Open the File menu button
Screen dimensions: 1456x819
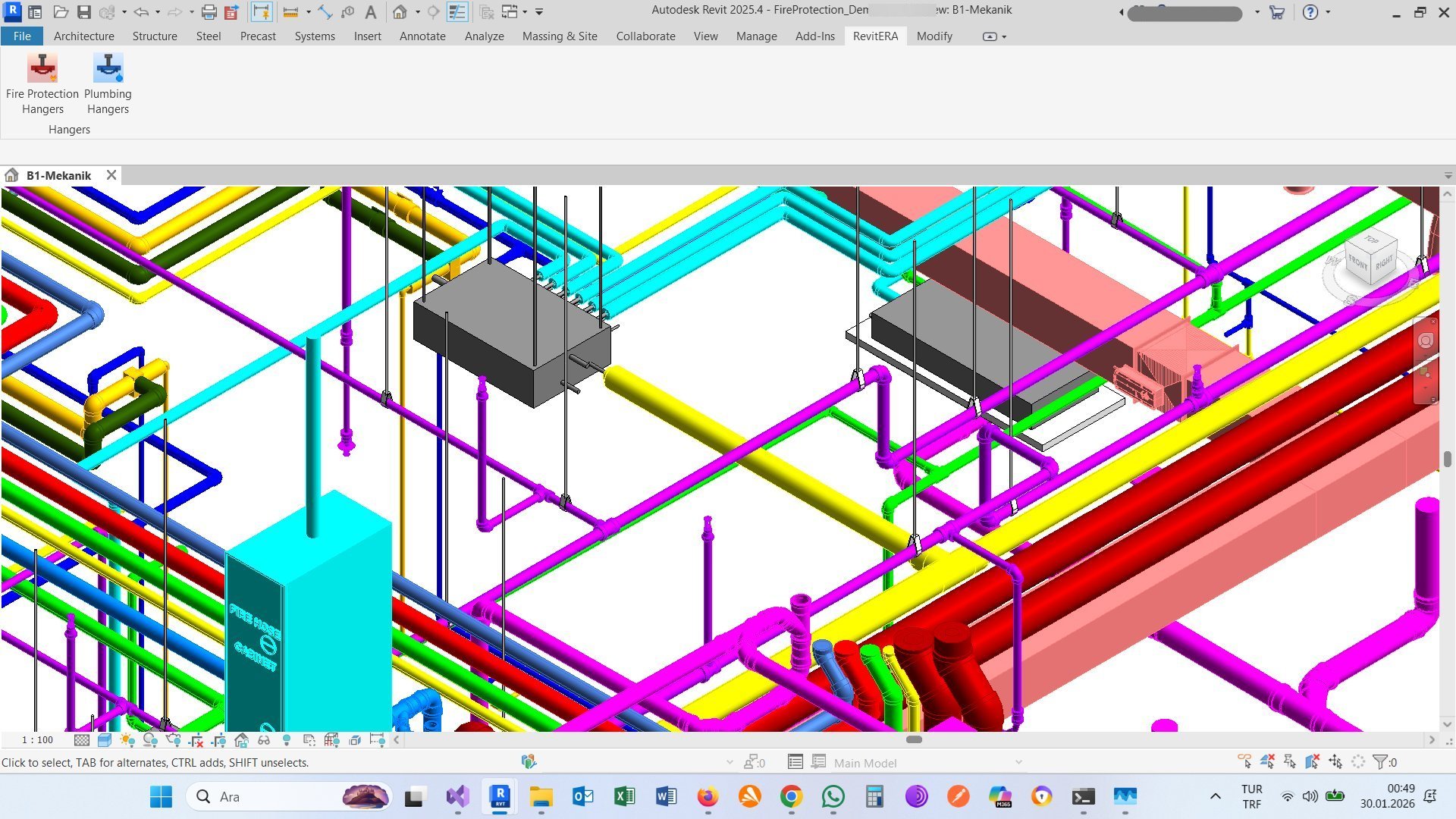click(x=22, y=36)
